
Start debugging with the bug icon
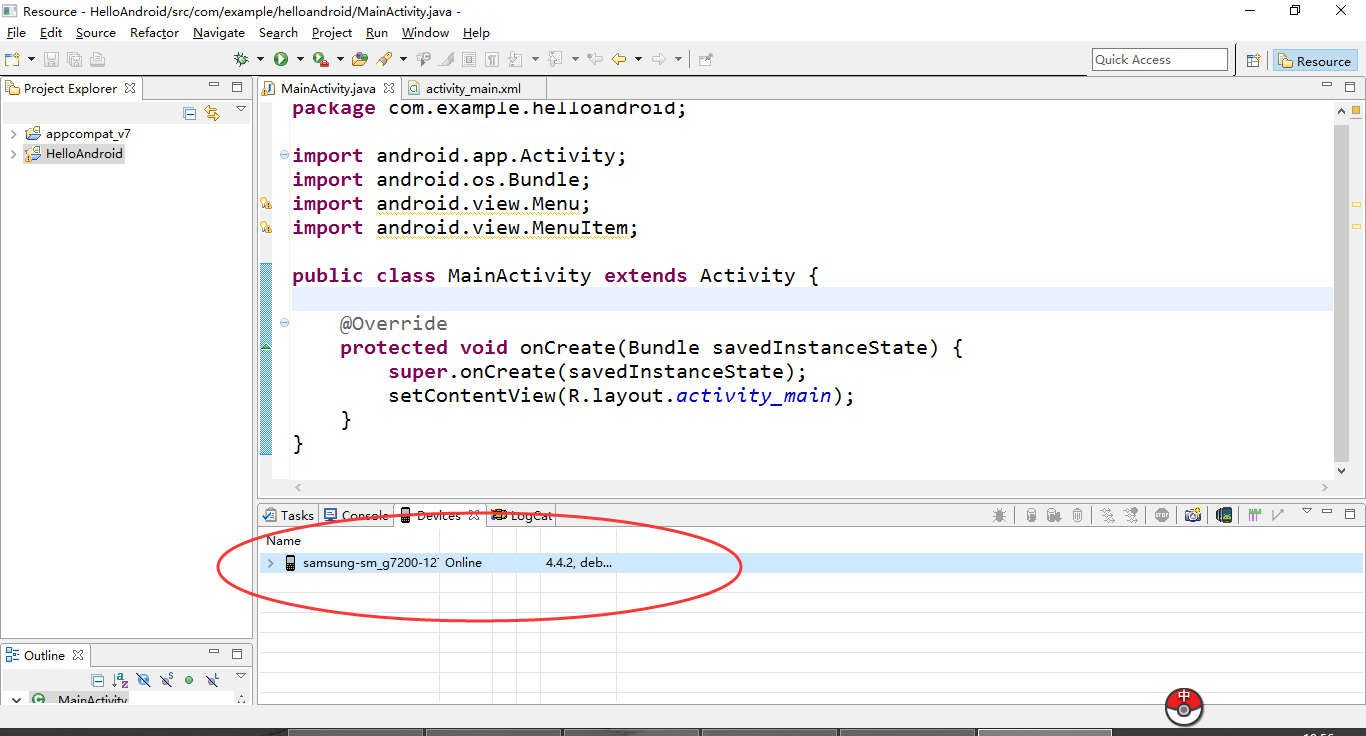tap(241, 59)
